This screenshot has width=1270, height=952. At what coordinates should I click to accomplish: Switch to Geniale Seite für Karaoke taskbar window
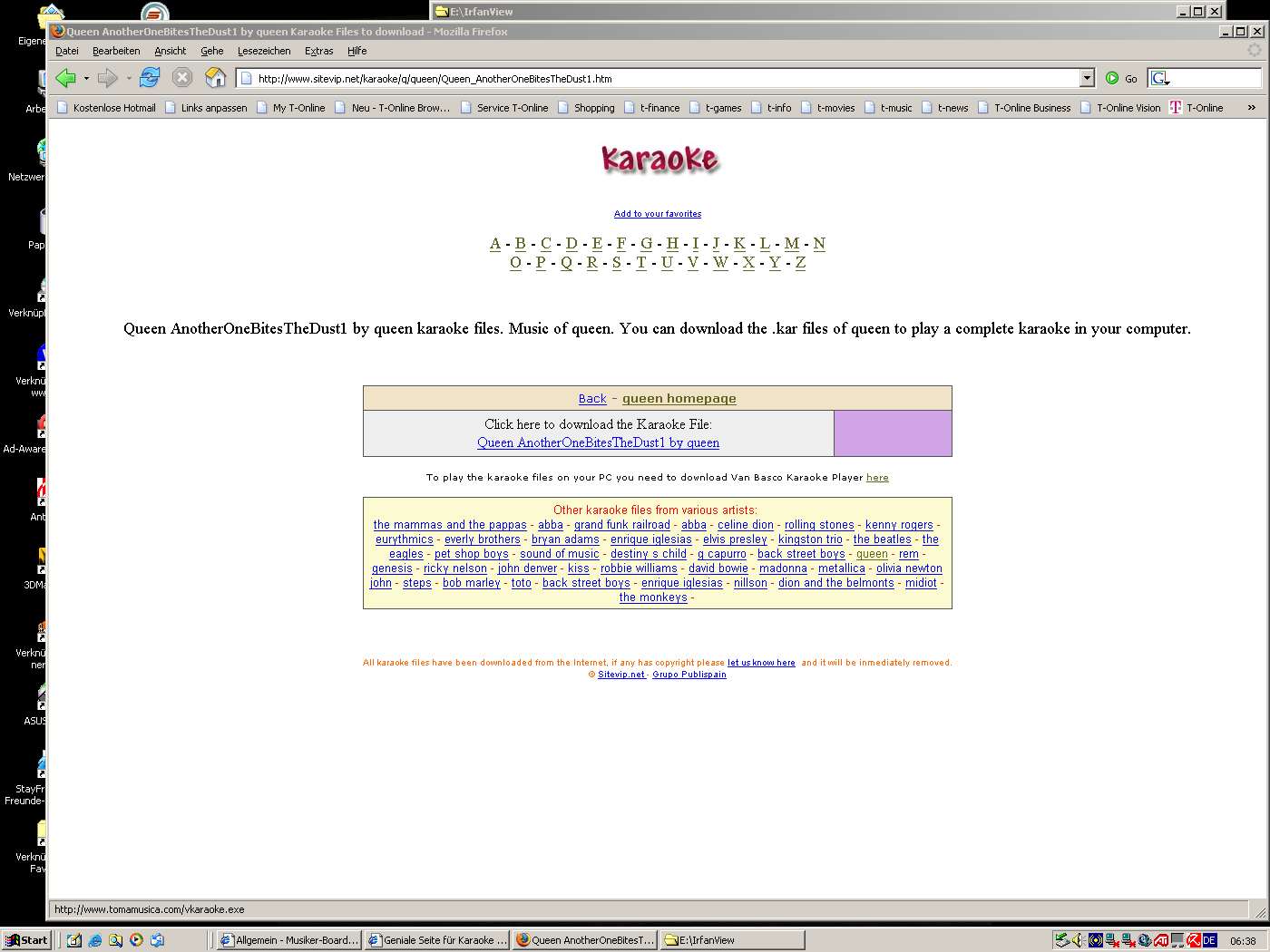[436, 940]
